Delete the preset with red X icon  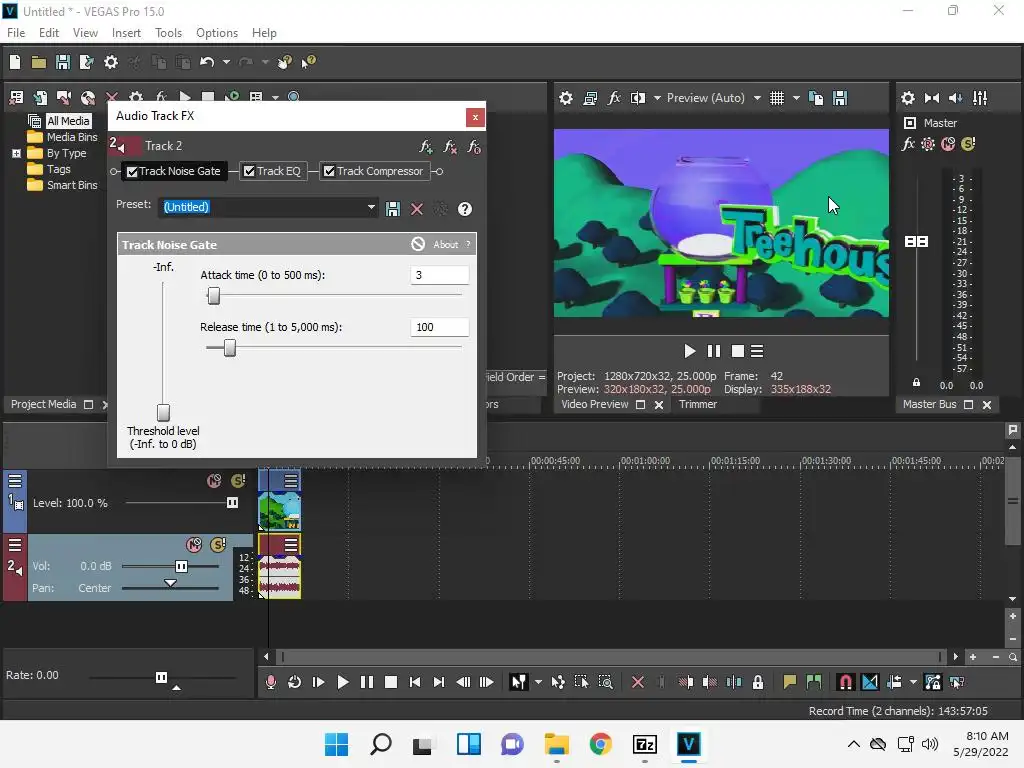[x=417, y=209]
